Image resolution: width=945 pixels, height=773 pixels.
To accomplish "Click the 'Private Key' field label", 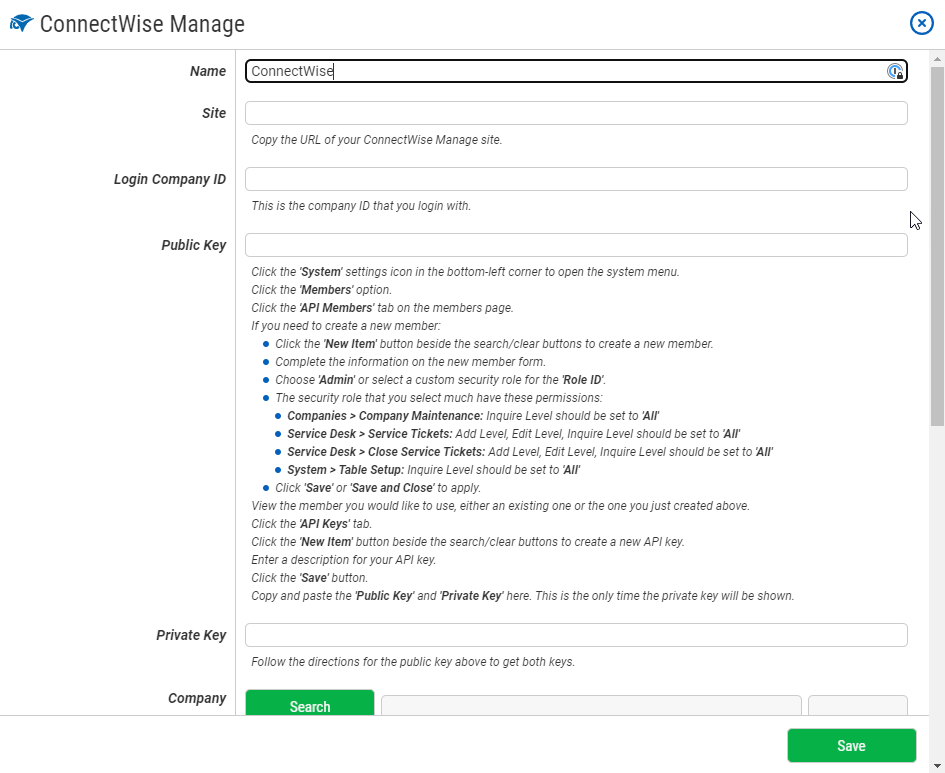I will pyautogui.click(x=191, y=635).
